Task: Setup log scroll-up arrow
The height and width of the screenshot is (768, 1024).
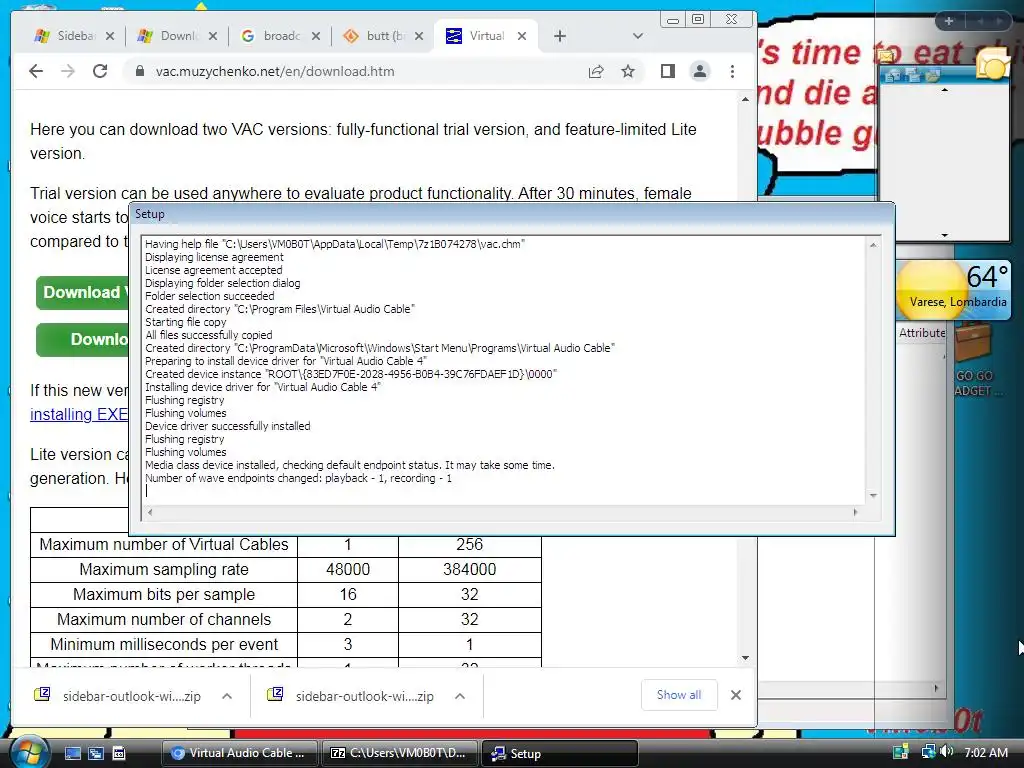Action: pyautogui.click(x=873, y=245)
